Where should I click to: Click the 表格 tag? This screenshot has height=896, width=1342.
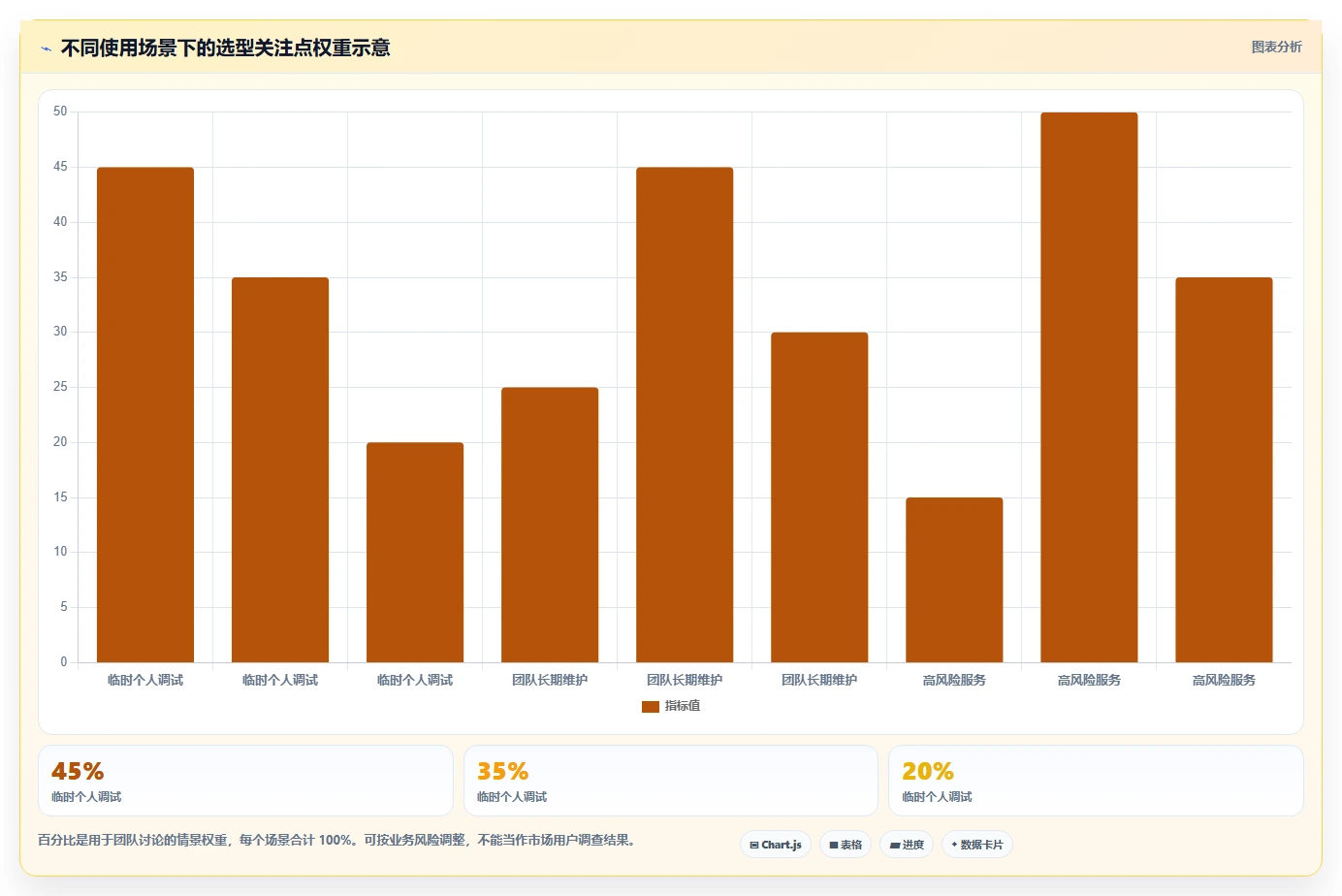[846, 845]
